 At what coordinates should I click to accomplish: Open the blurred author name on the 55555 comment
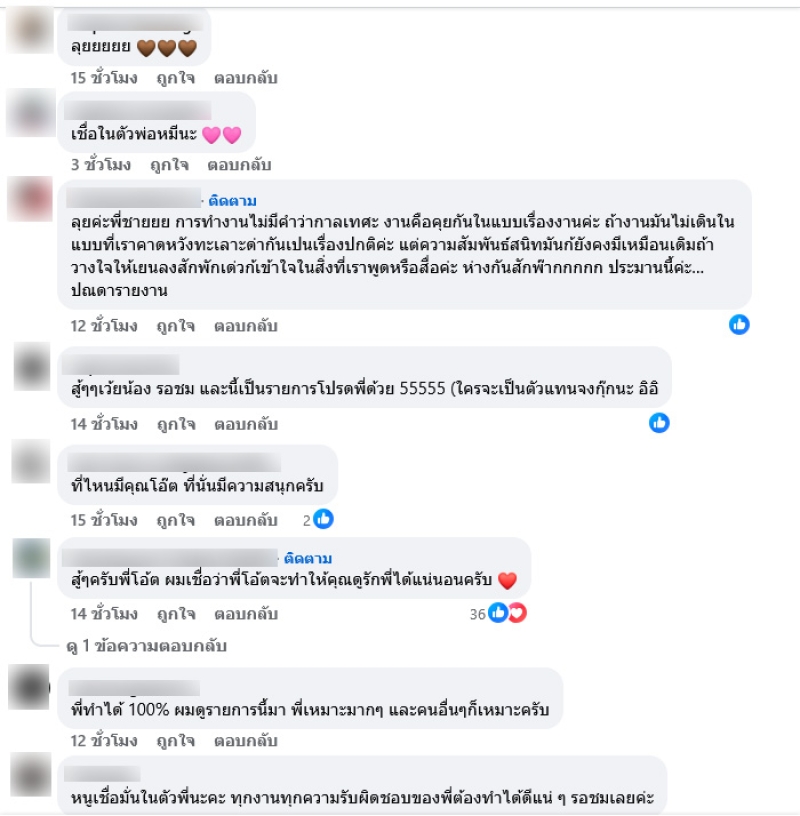[121, 365]
